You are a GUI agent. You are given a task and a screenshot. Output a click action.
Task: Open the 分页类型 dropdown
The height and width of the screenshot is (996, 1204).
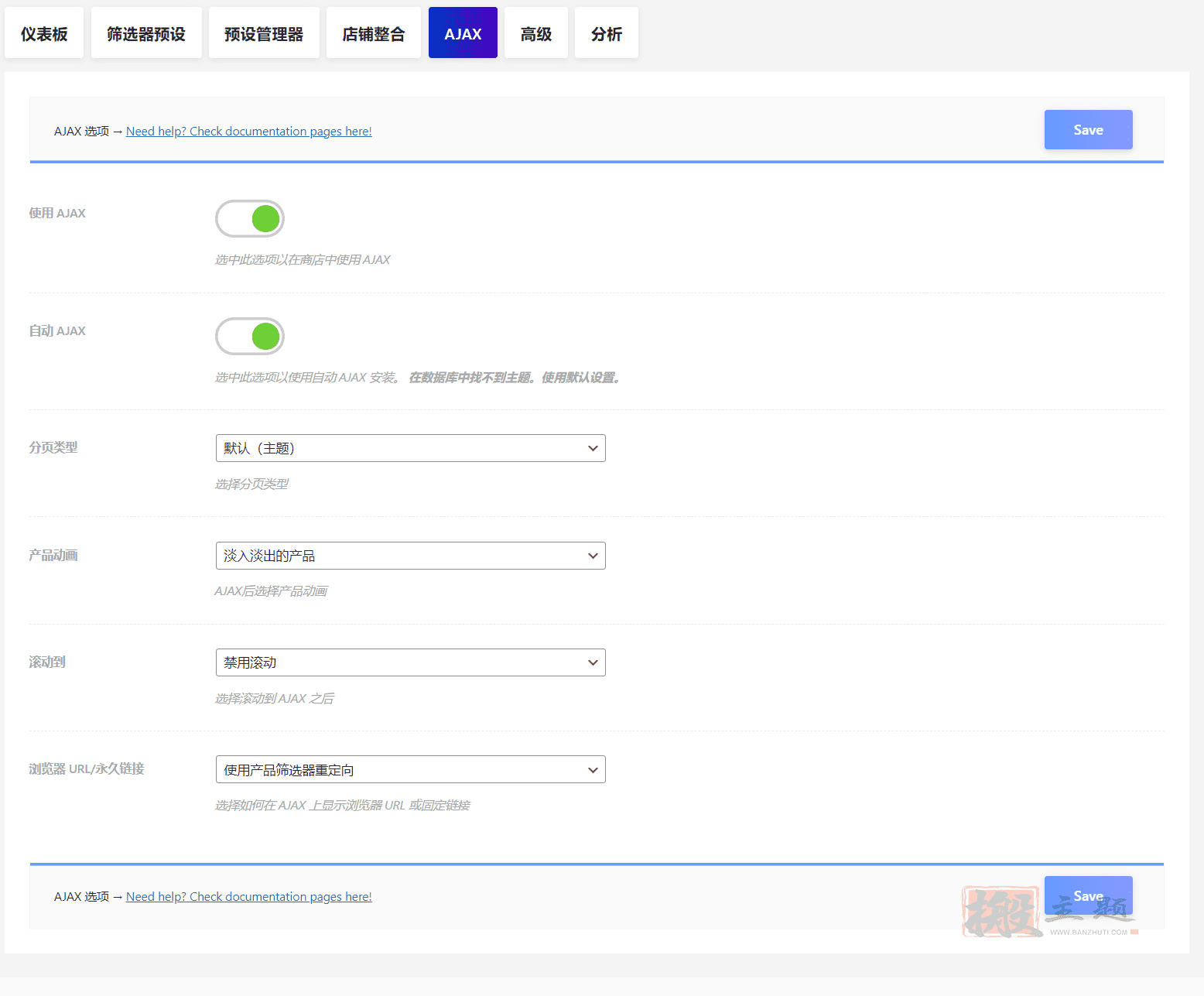[x=410, y=448]
